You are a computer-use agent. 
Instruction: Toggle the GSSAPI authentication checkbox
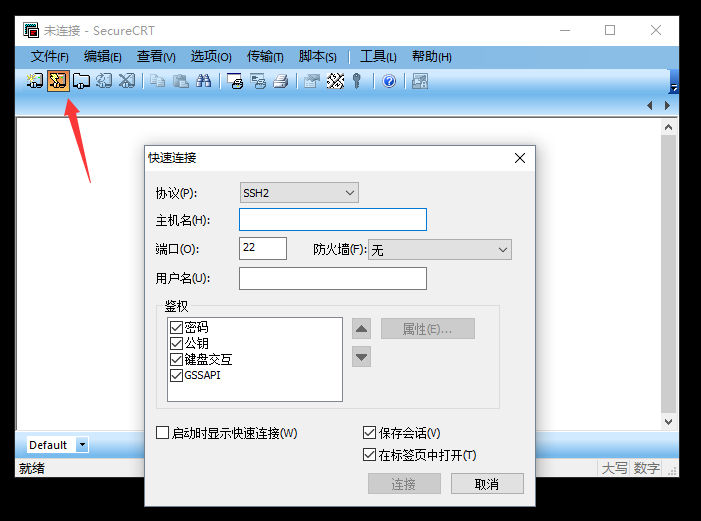point(177,375)
